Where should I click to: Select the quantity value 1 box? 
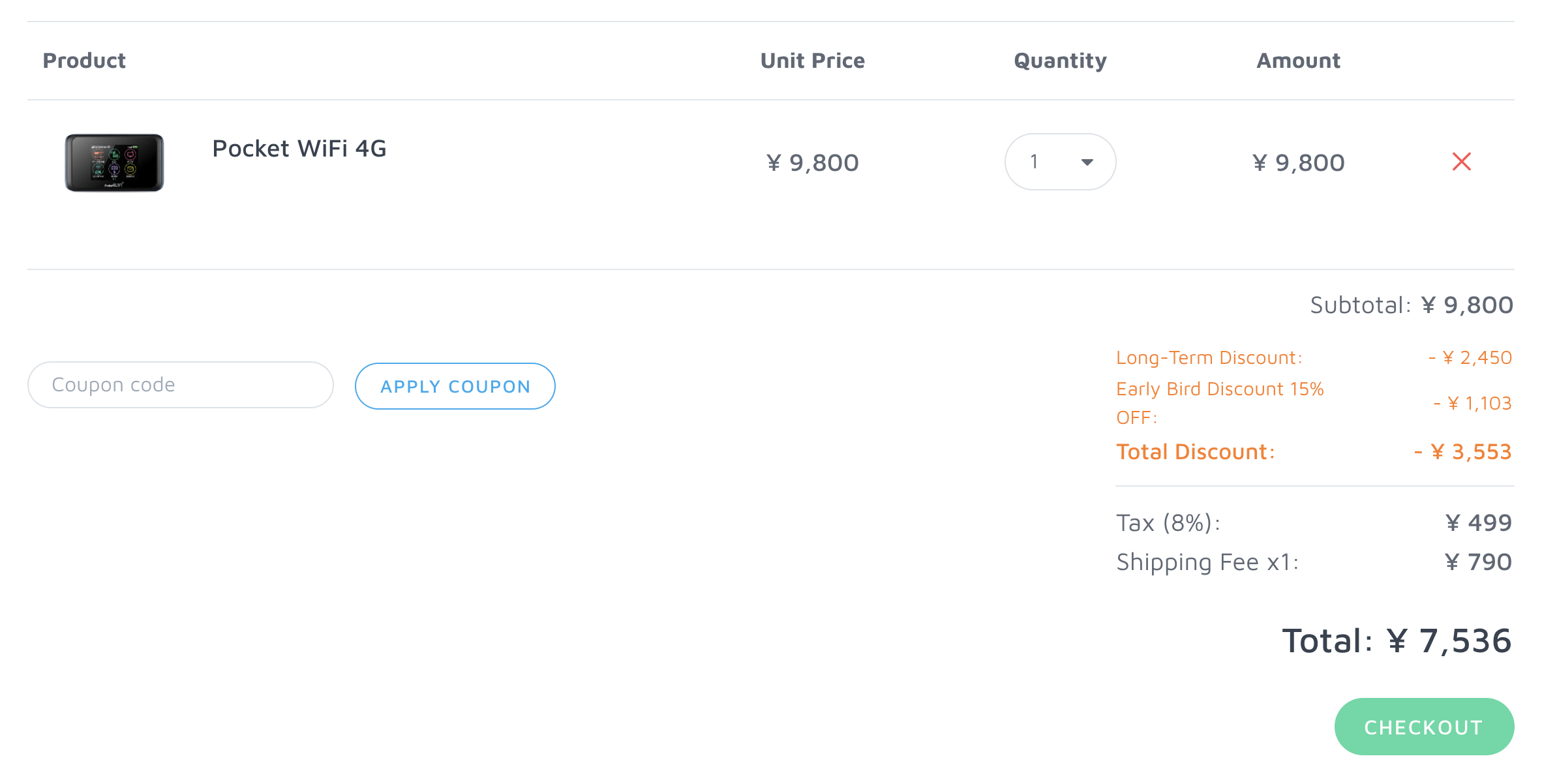pyautogui.click(x=1060, y=162)
